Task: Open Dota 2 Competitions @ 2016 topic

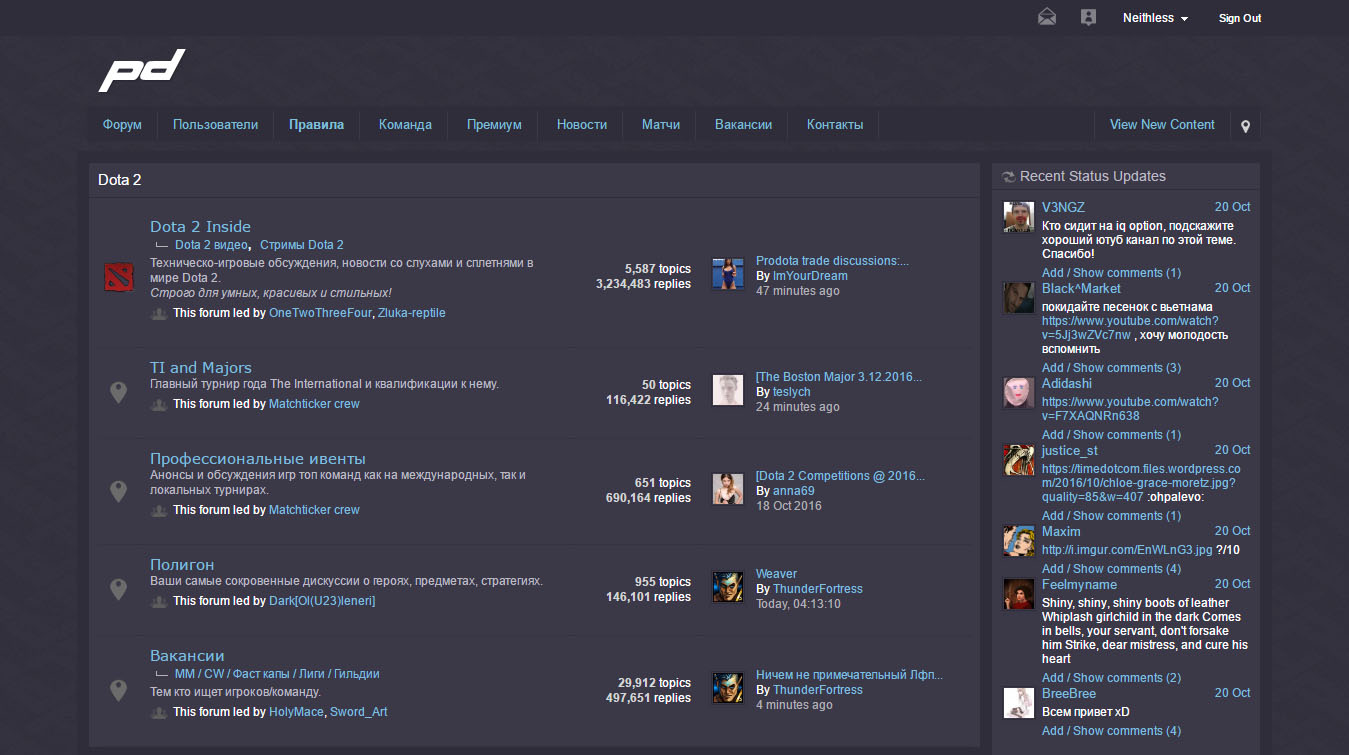Action: point(840,476)
